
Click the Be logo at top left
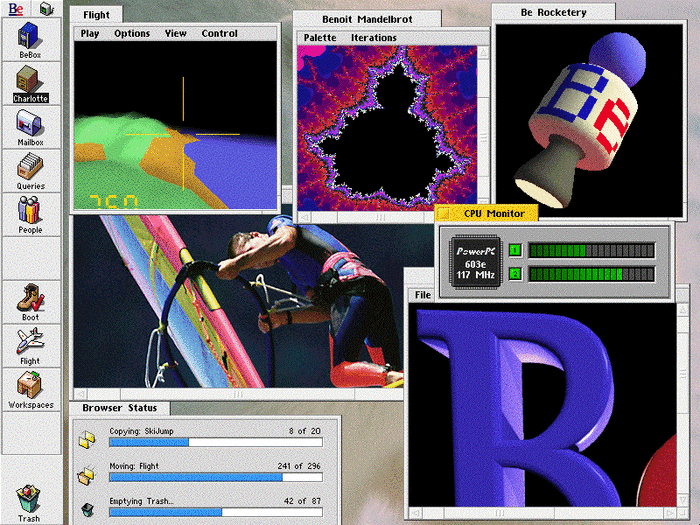(17, 8)
